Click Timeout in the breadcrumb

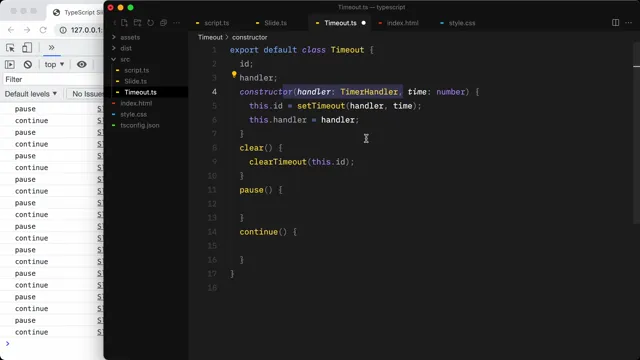pos(210,37)
